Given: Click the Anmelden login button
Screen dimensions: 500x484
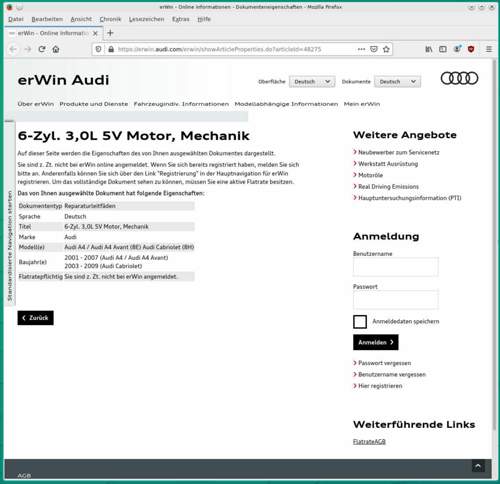Looking at the screenshot, I should click(376, 342).
